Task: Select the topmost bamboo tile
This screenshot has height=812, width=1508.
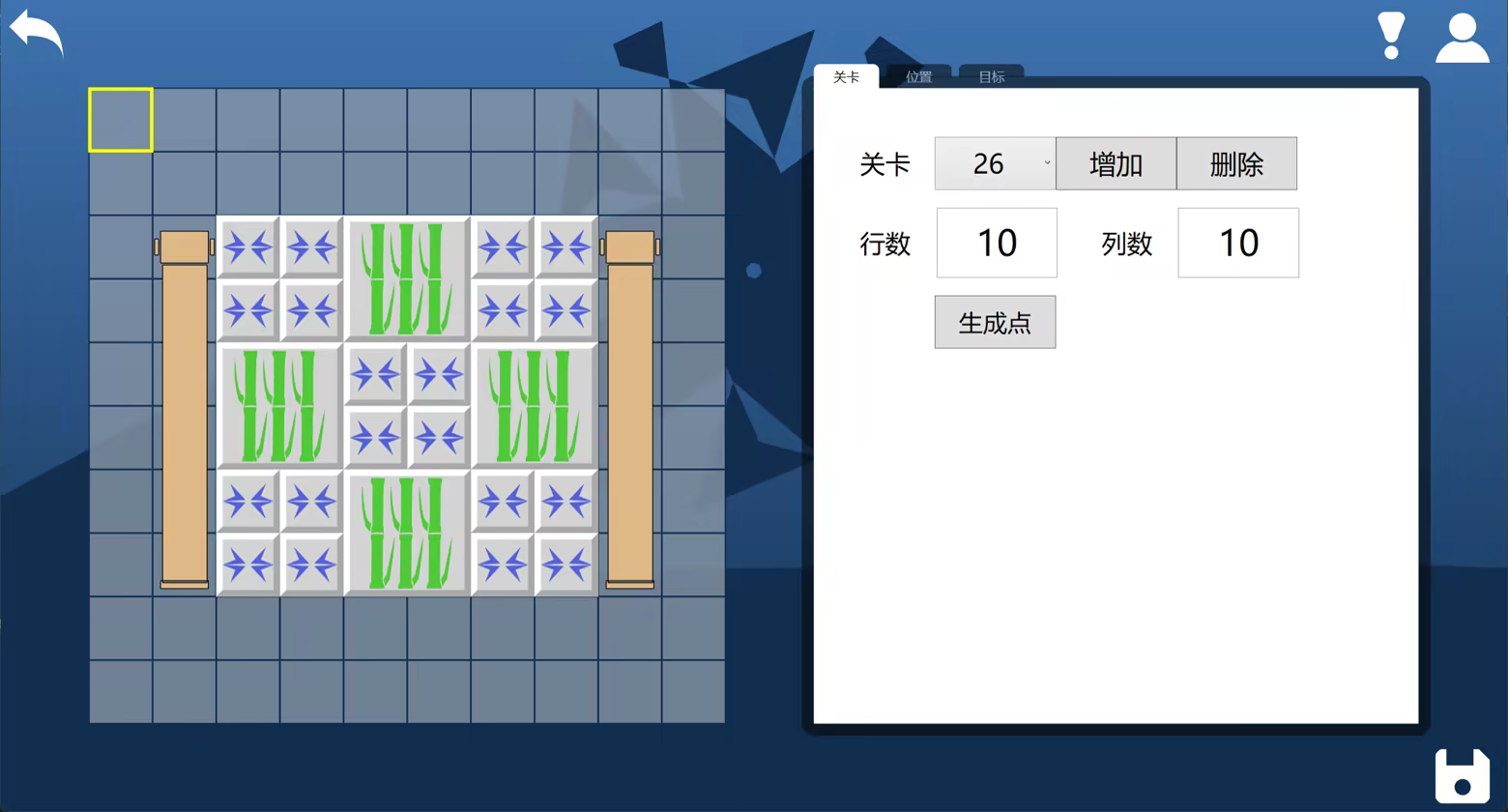Action: [407, 279]
